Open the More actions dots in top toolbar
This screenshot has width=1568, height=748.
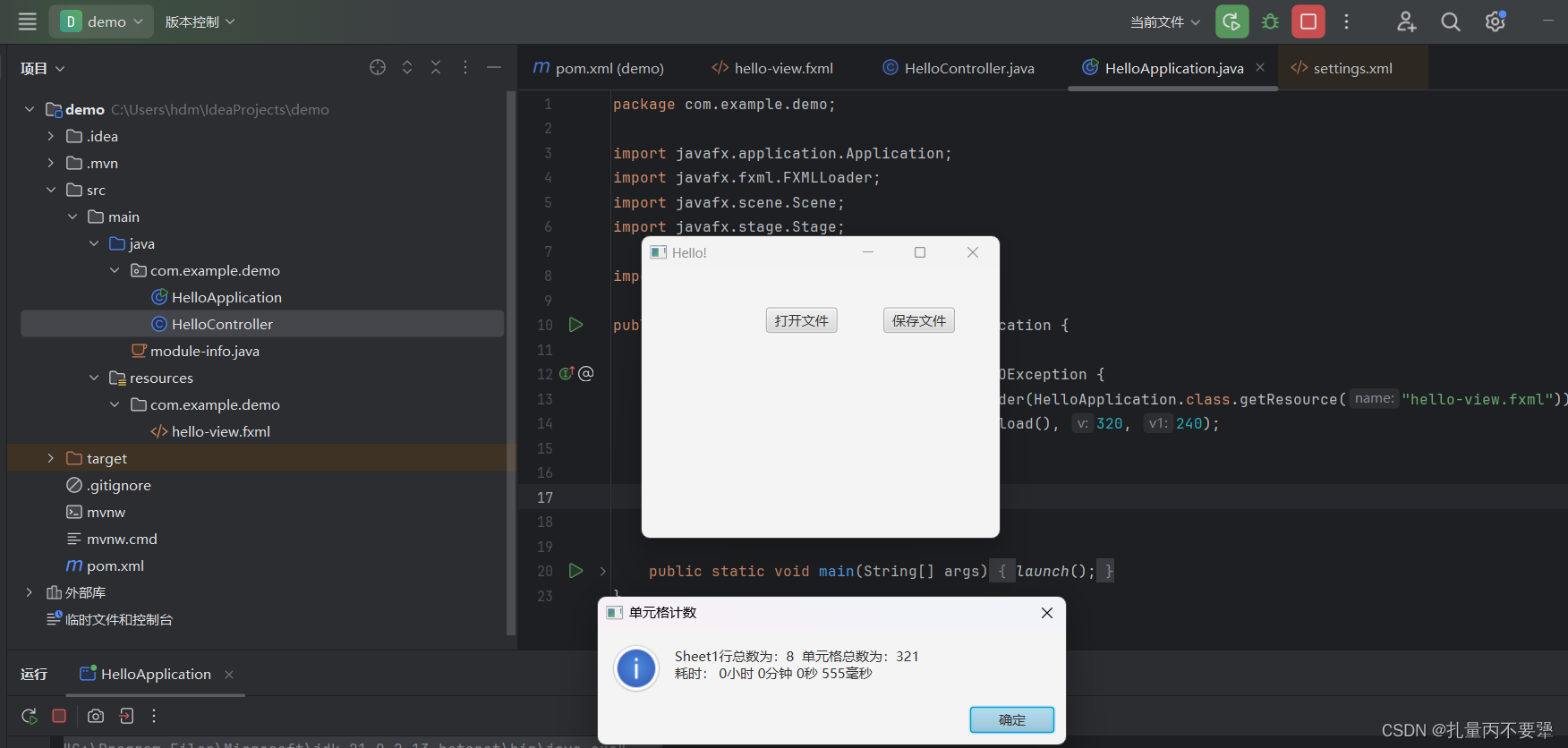(x=1346, y=21)
